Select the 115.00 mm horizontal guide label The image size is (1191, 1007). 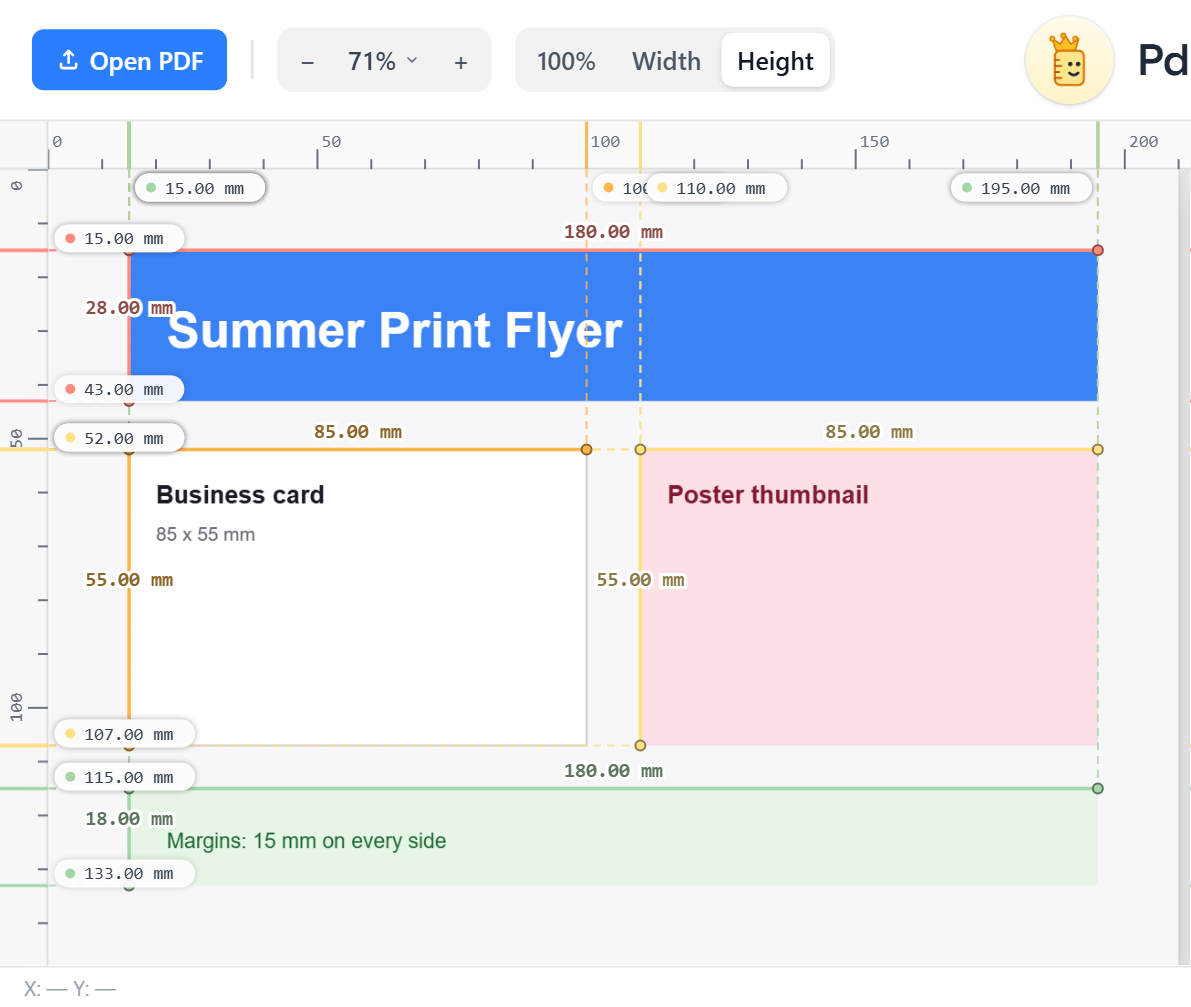tap(125, 777)
